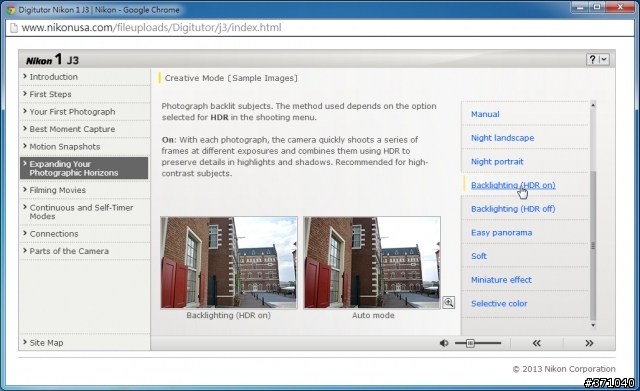This screenshot has height=391, width=640.
Task: Maximize the Chrome window
Action: (x=597, y=7)
